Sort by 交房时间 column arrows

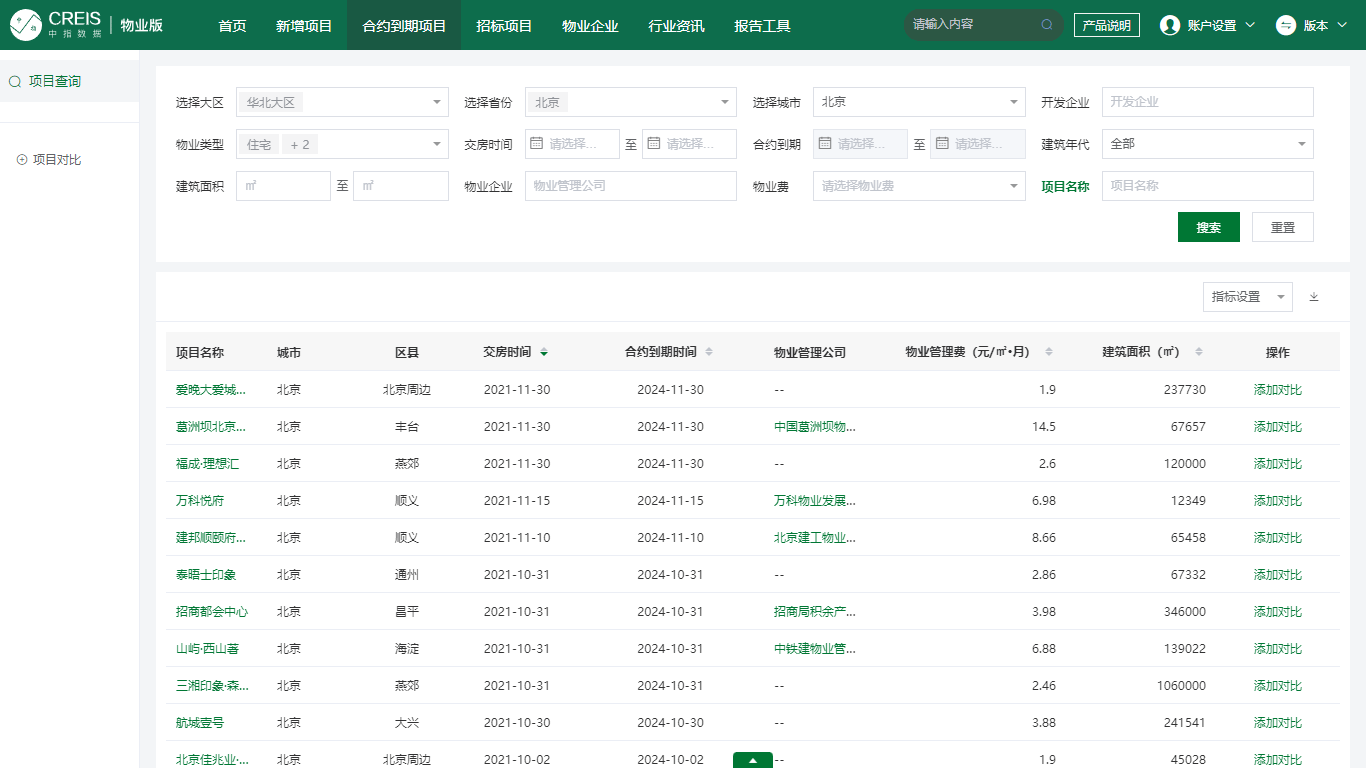(544, 352)
